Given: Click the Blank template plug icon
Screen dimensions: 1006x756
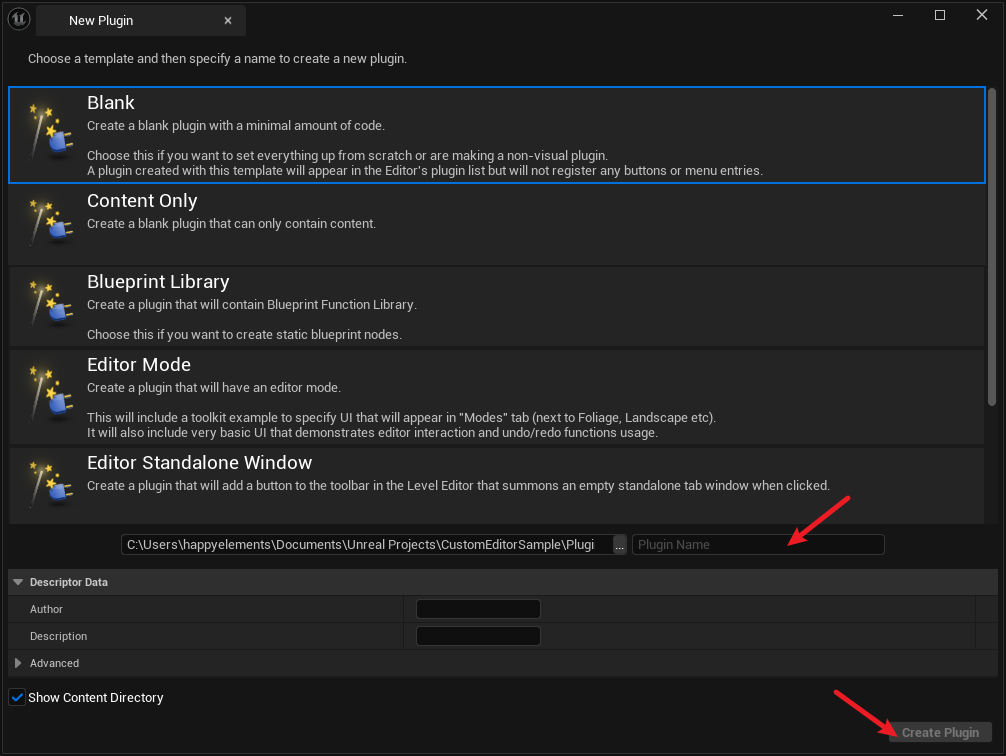Looking at the screenshot, I should point(48,134).
